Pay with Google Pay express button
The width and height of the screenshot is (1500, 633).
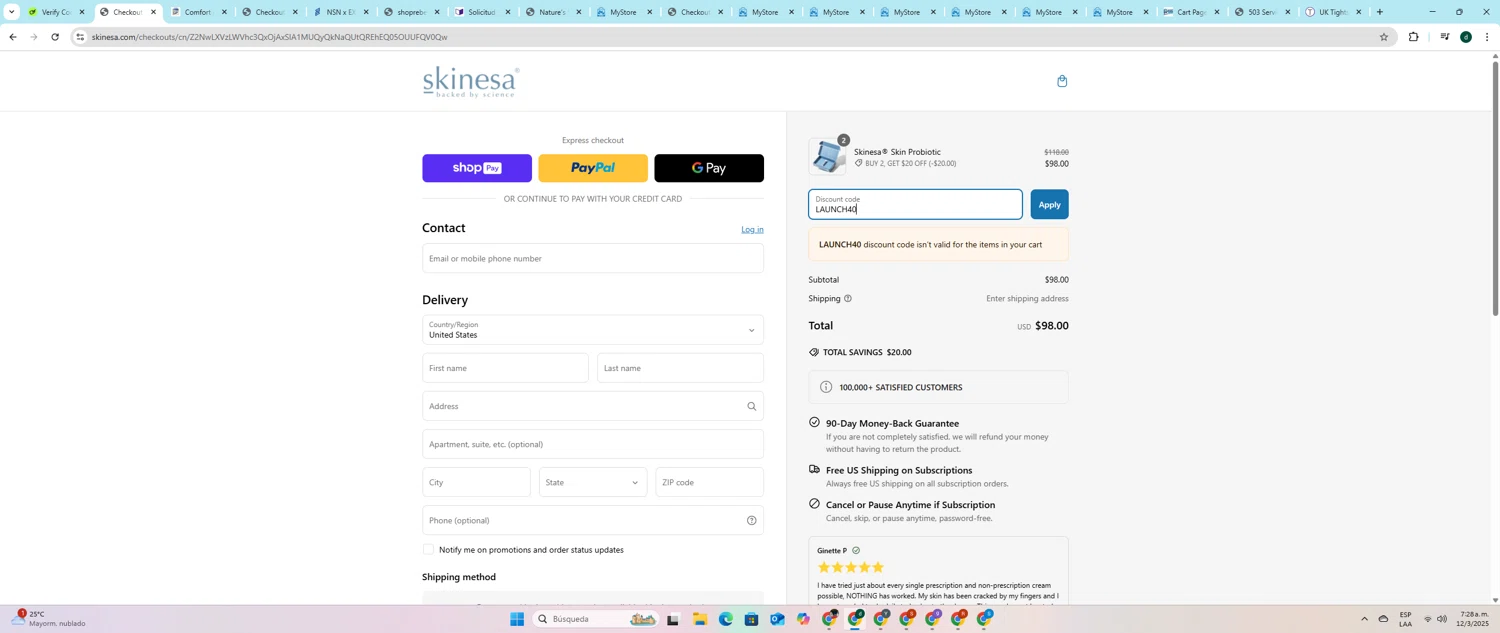[x=709, y=168]
